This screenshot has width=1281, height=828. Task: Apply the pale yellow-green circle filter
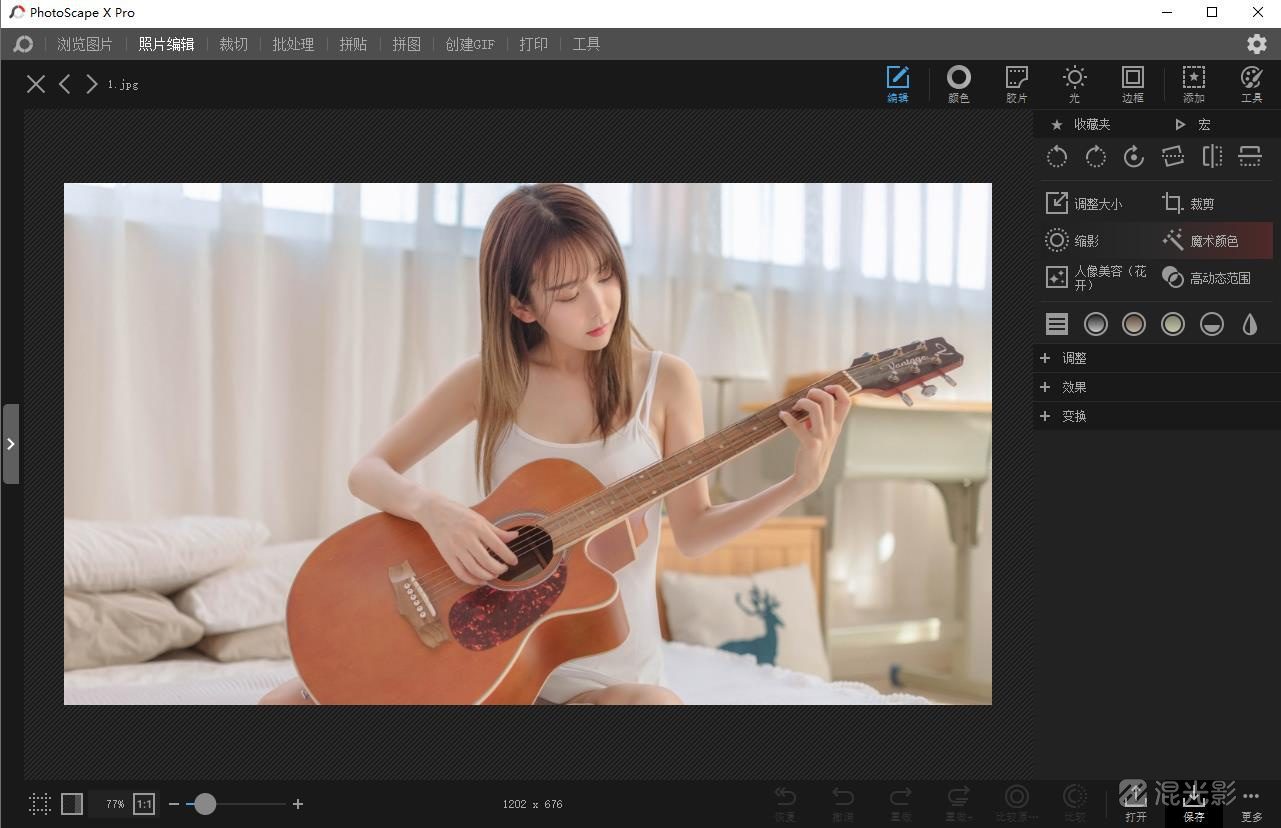[x=1173, y=324]
